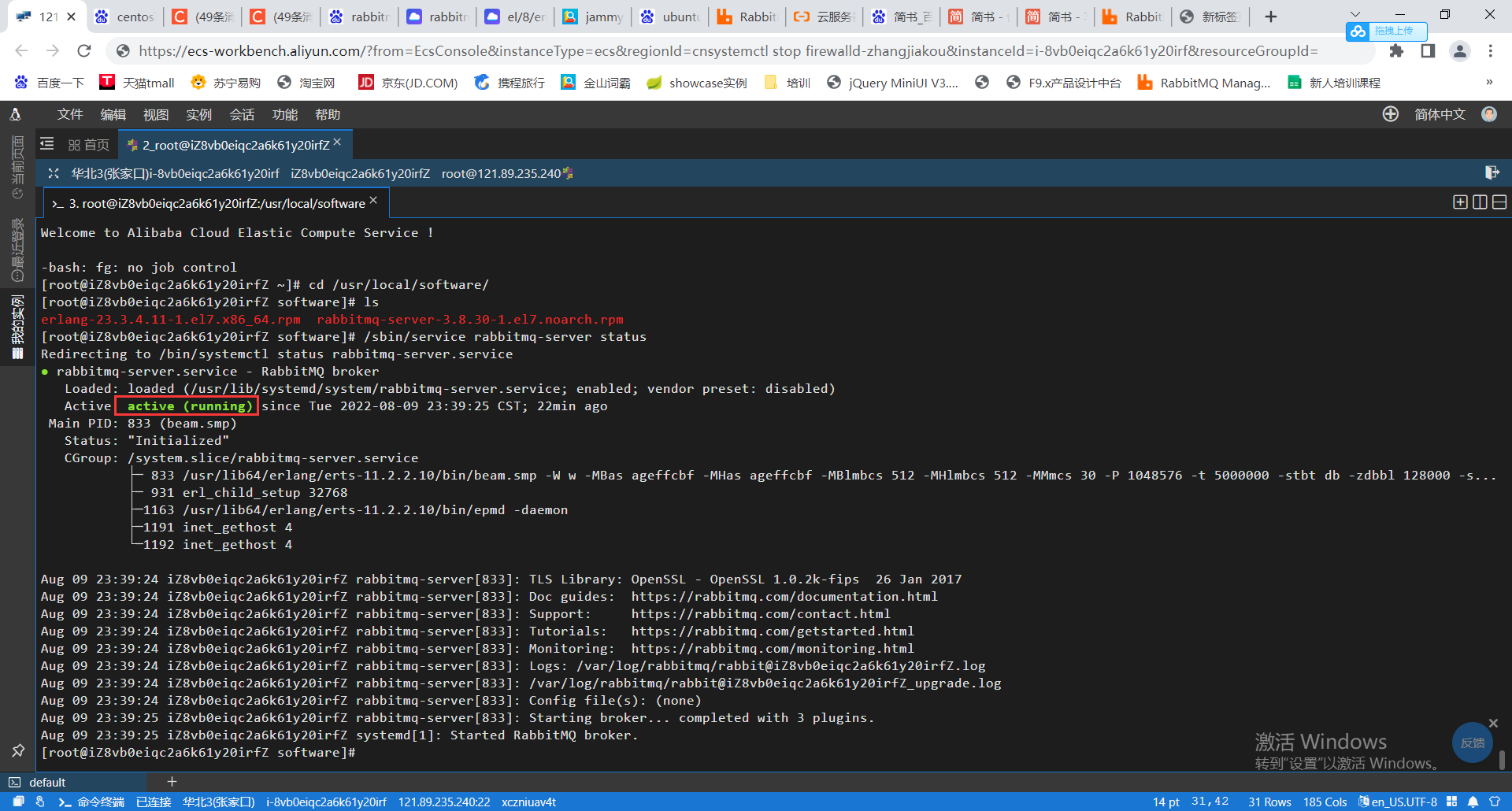Image resolution: width=1512 pixels, height=811 pixels.
Task: Open the 百度一下 bookmark
Action: 50,83
